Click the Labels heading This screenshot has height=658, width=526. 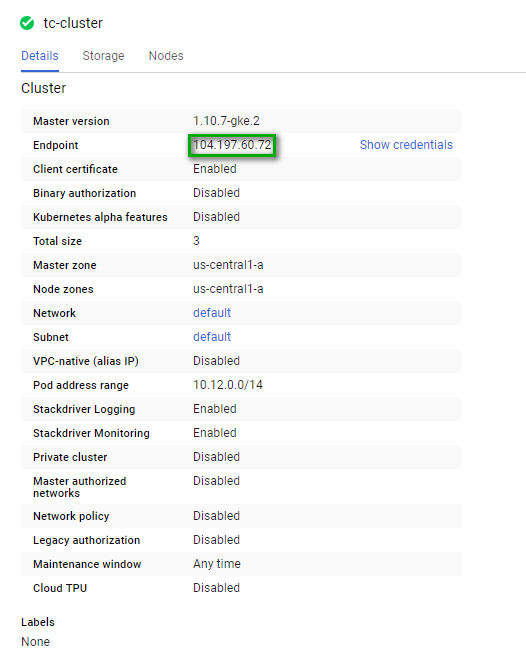(38, 622)
